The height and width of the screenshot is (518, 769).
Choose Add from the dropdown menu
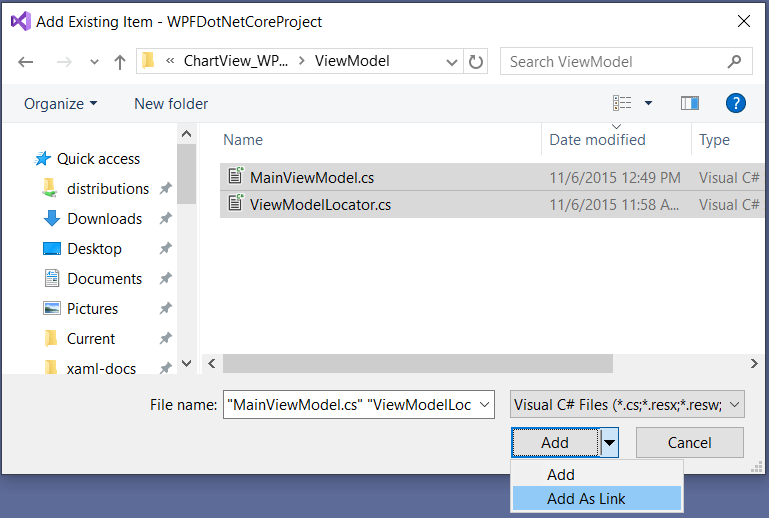tap(597, 474)
